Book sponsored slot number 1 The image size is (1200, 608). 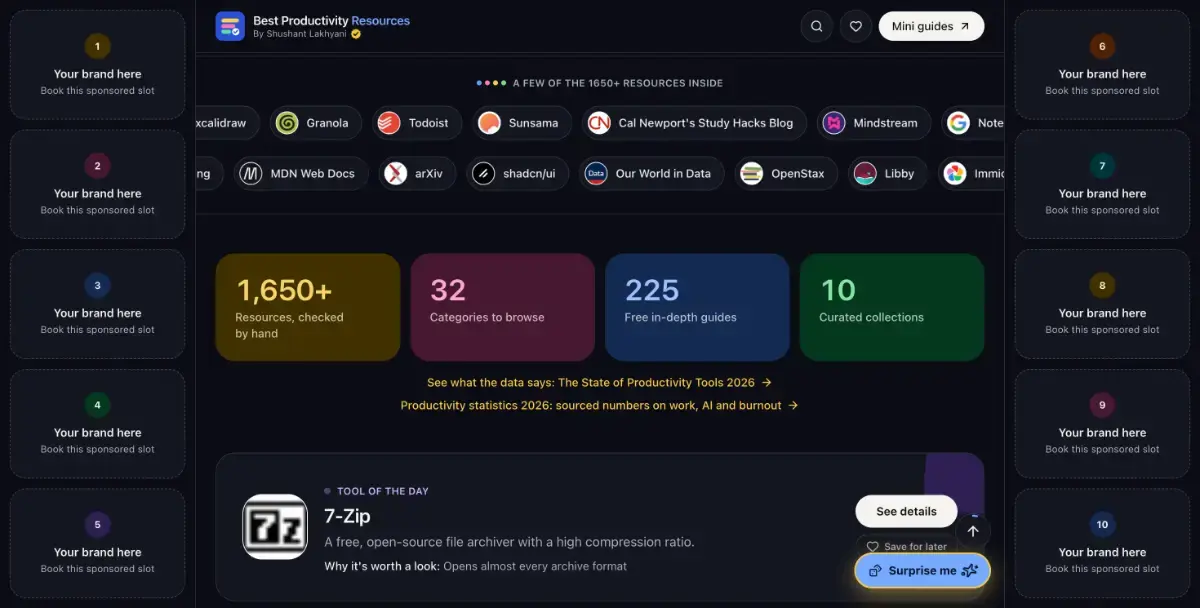pyautogui.click(x=97, y=65)
